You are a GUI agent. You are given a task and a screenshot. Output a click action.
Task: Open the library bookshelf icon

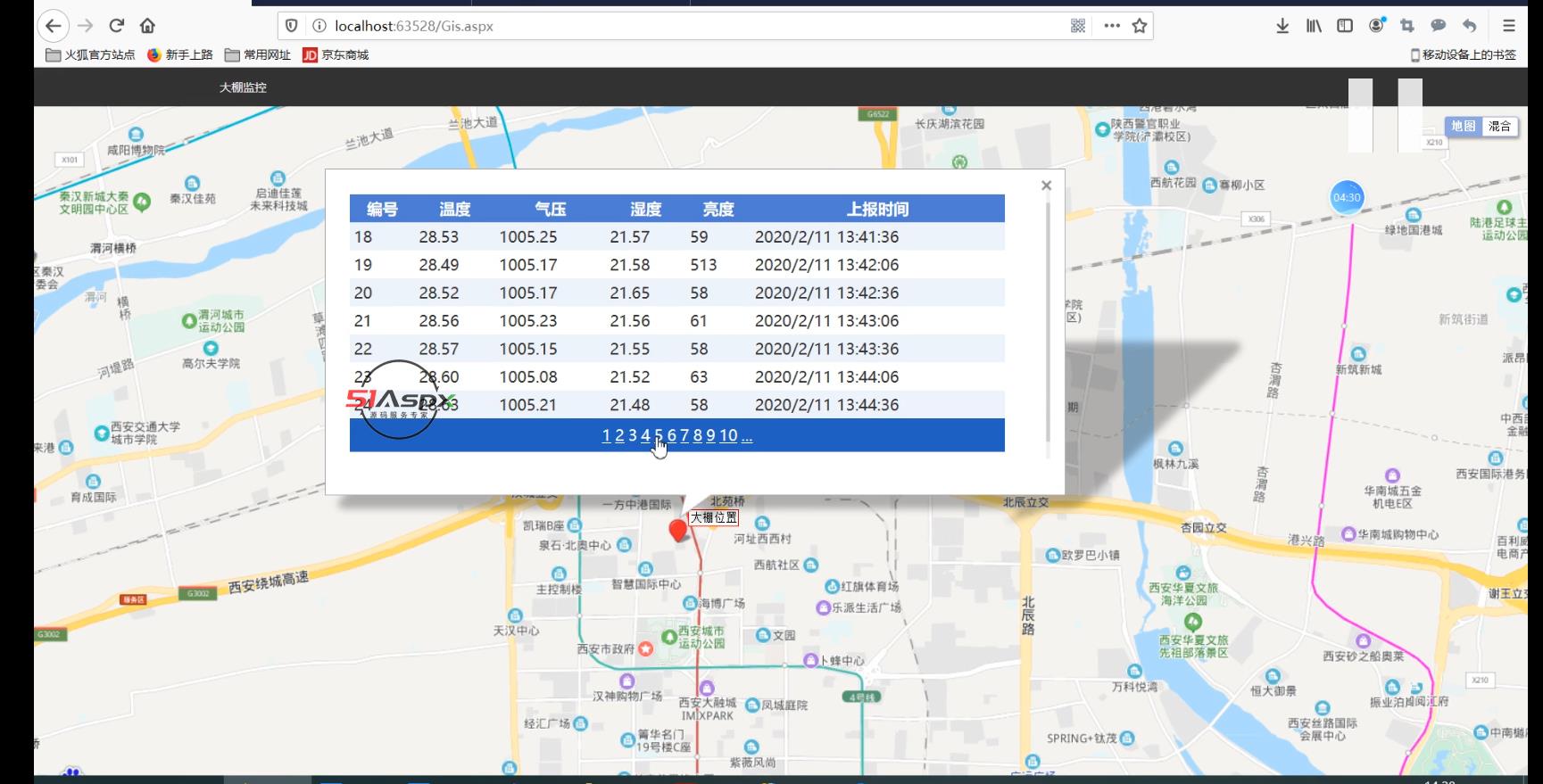[1314, 26]
